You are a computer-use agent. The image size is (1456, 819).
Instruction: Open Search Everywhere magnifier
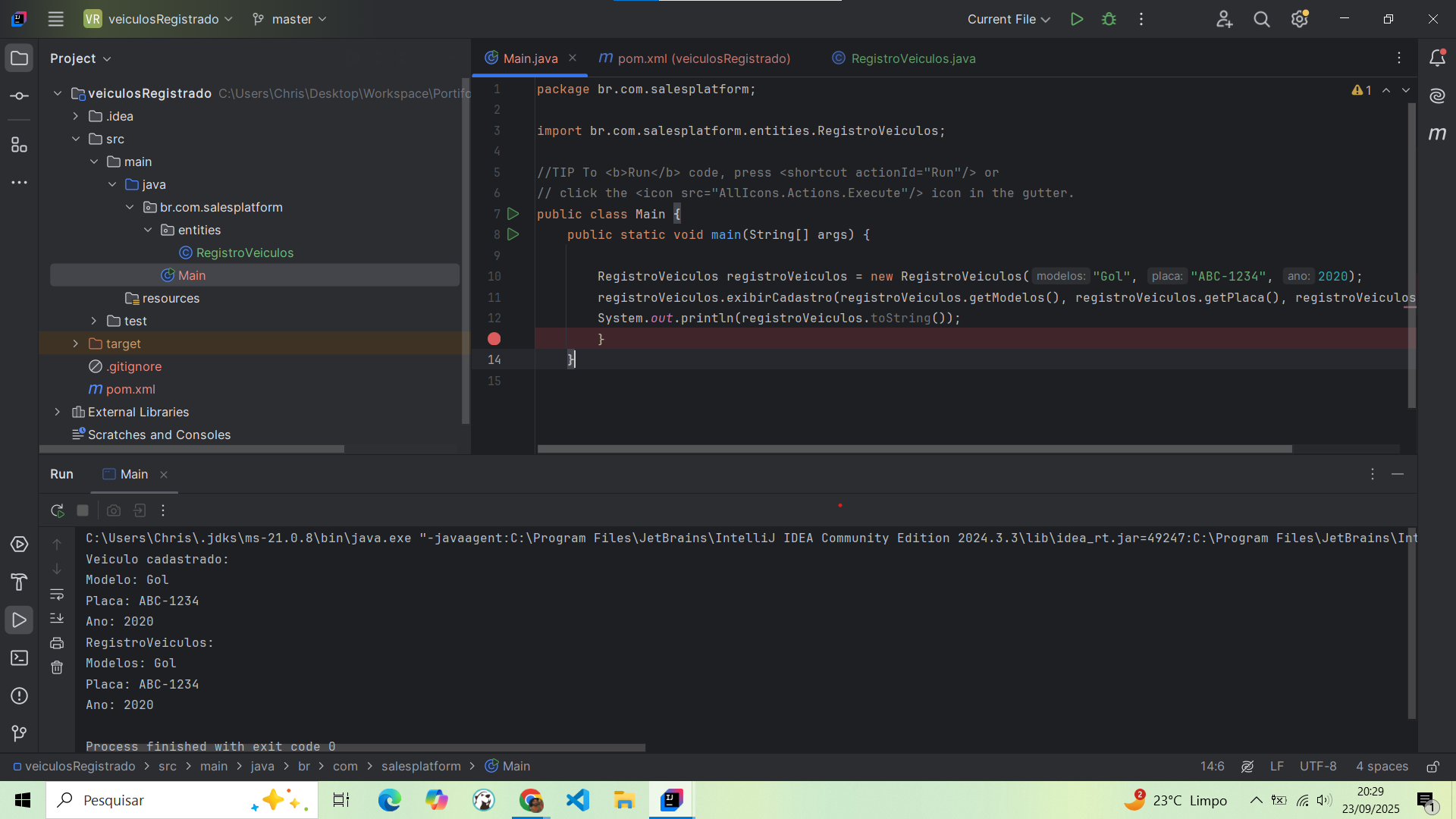coord(1262,19)
